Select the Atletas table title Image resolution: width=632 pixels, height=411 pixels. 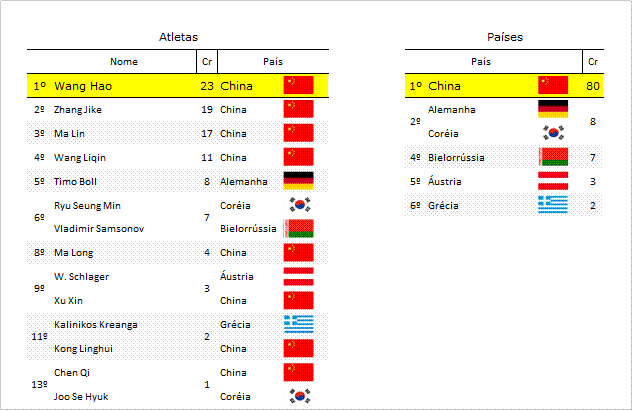point(178,37)
